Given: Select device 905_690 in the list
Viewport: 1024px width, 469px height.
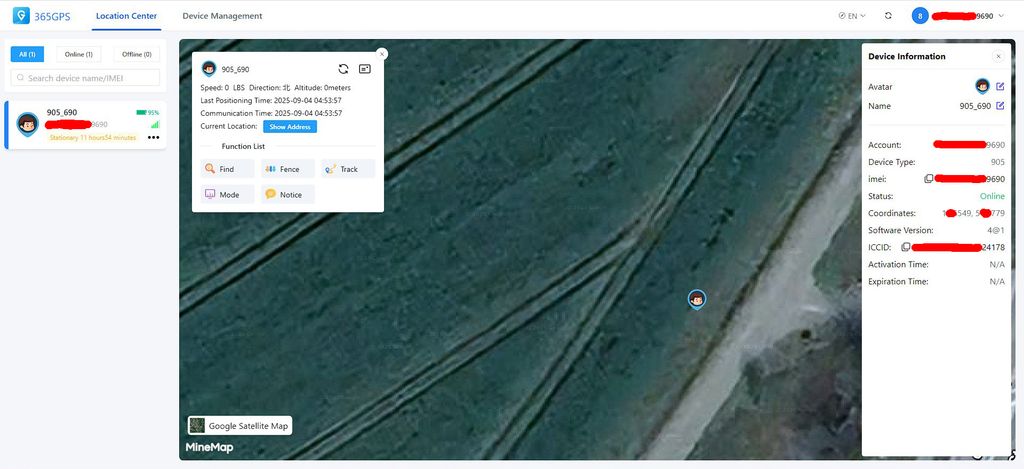Looking at the screenshot, I should pos(86,125).
